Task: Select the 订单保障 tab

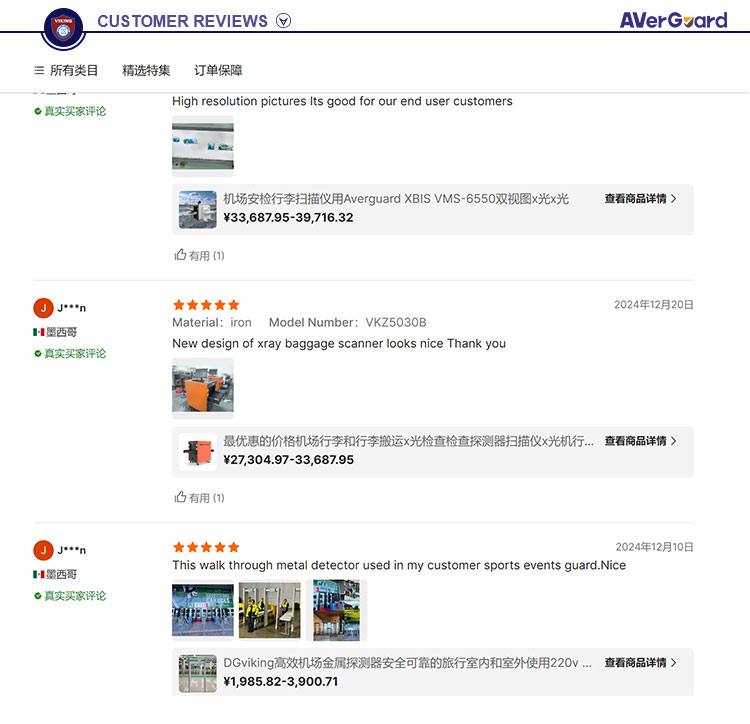Action: pyautogui.click(x=218, y=70)
